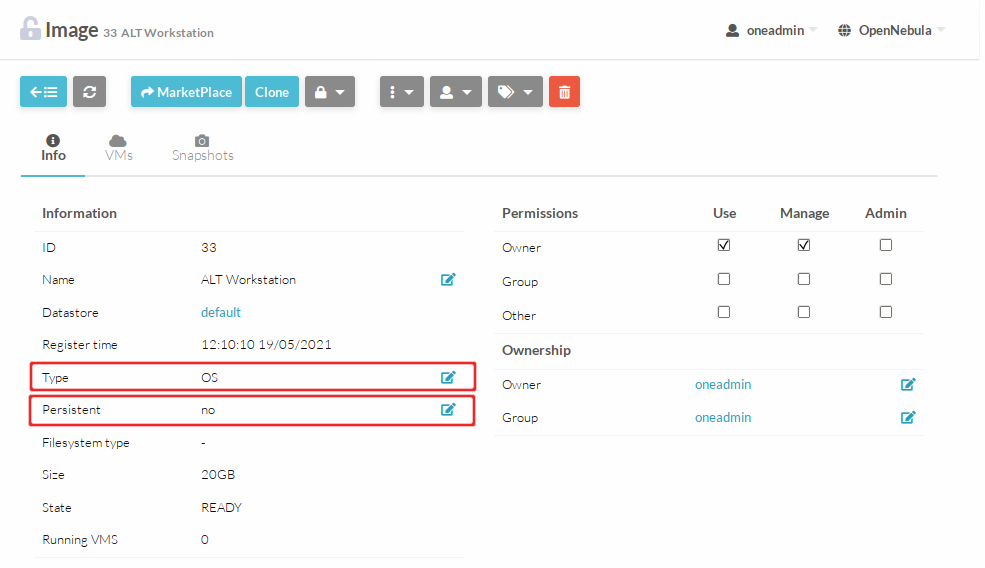
Task: Expand the OpenNebula zone menu
Action: [x=891, y=30]
